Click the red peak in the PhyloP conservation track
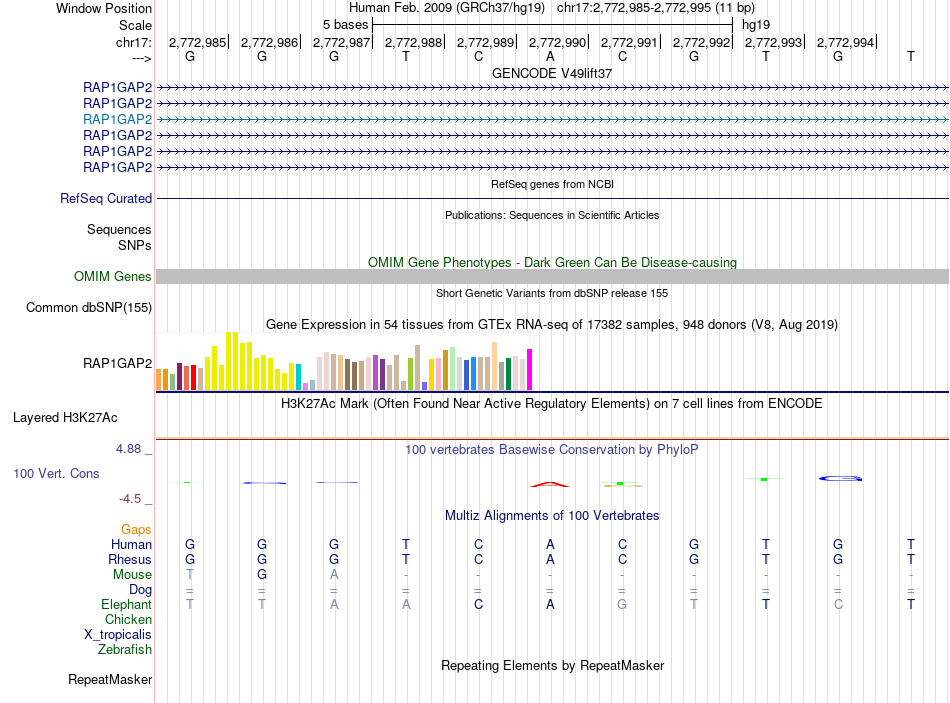This screenshot has height=703, width=950. (x=550, y=484)
